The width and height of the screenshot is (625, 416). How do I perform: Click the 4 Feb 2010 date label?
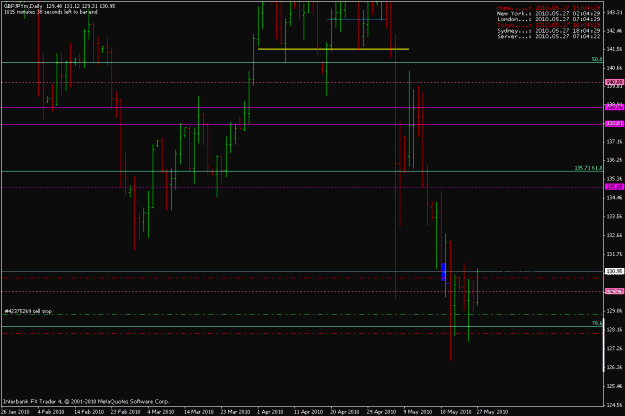[51, 412]
